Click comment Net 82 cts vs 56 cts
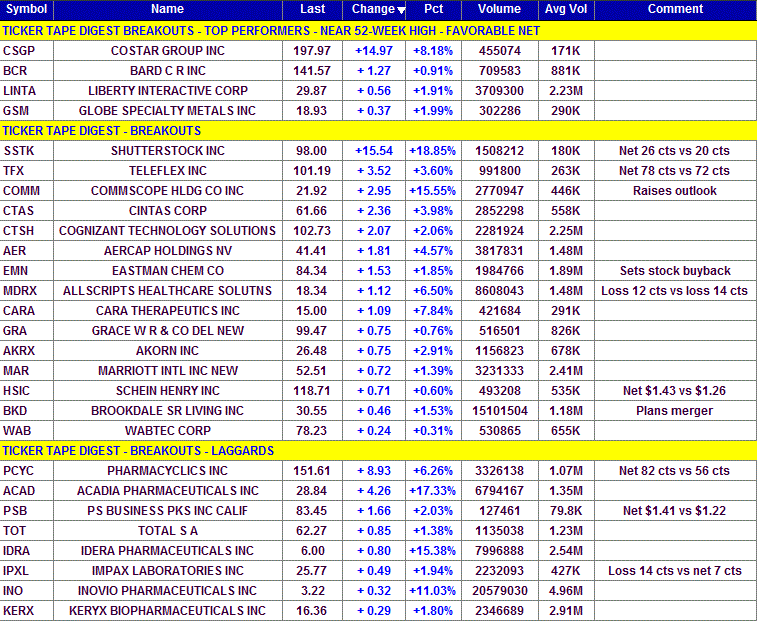Screen dimensions: 757x621 pyautogui.click(x=674, y=471)
